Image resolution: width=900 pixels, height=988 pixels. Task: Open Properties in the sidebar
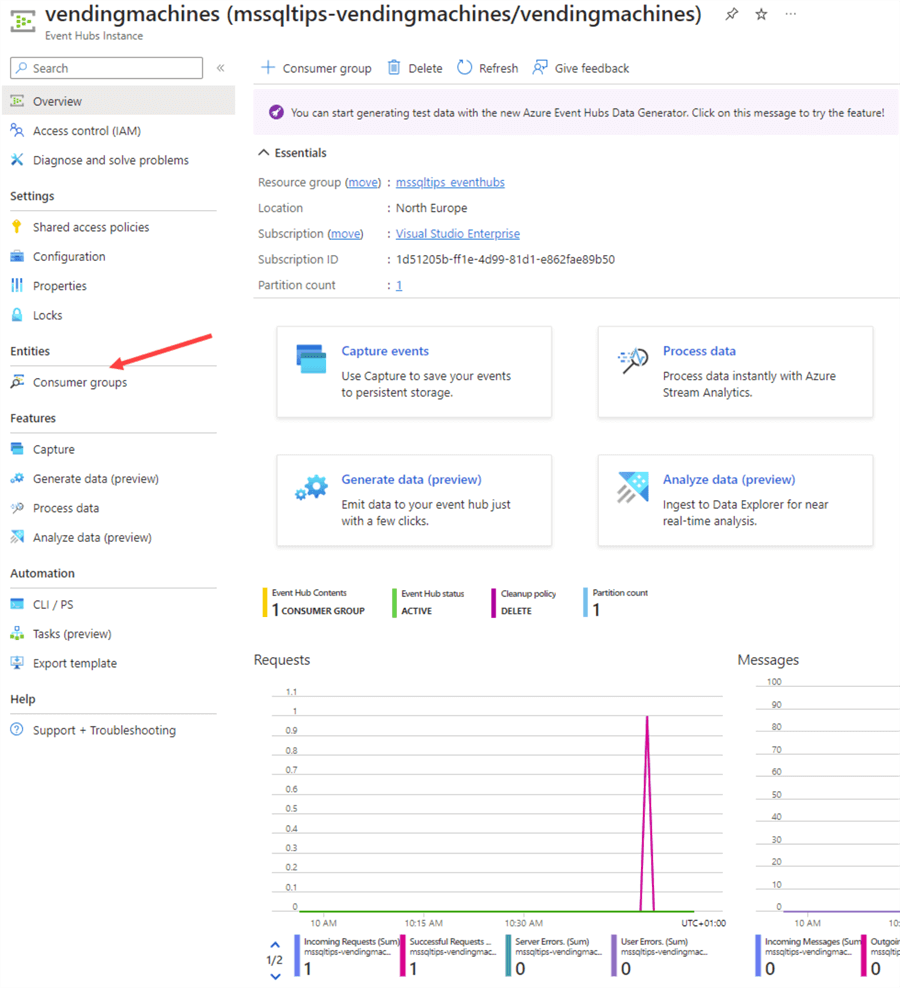click(60, 286)
